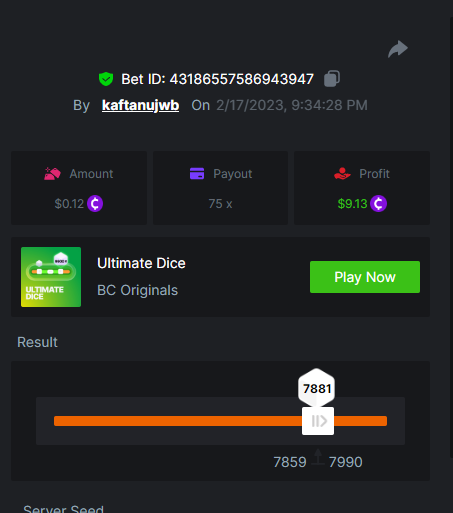Click the white slider handle on result bar
453x513 pixels.
pyautogui.click(x=318, y=421)
